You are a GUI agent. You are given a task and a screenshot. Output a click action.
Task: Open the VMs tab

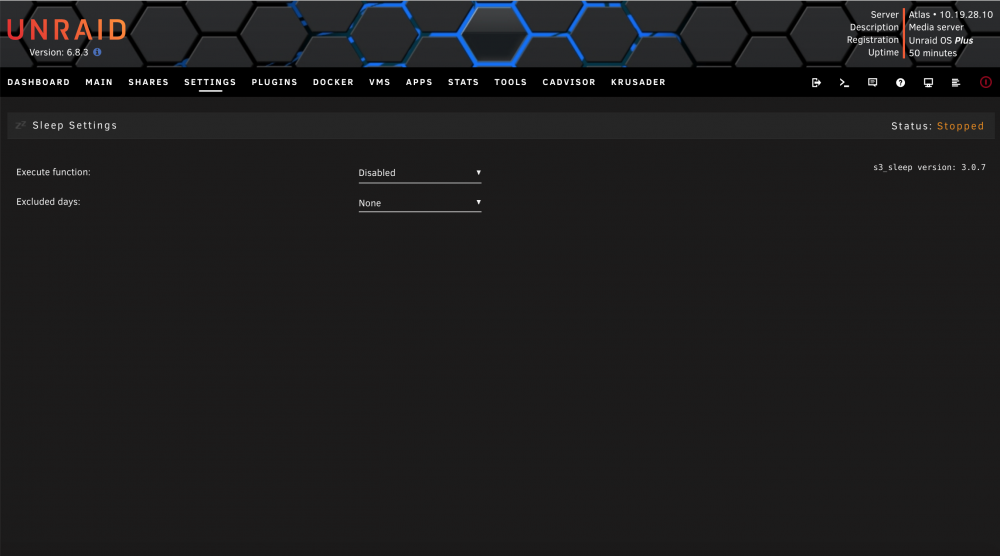point(379,82)
